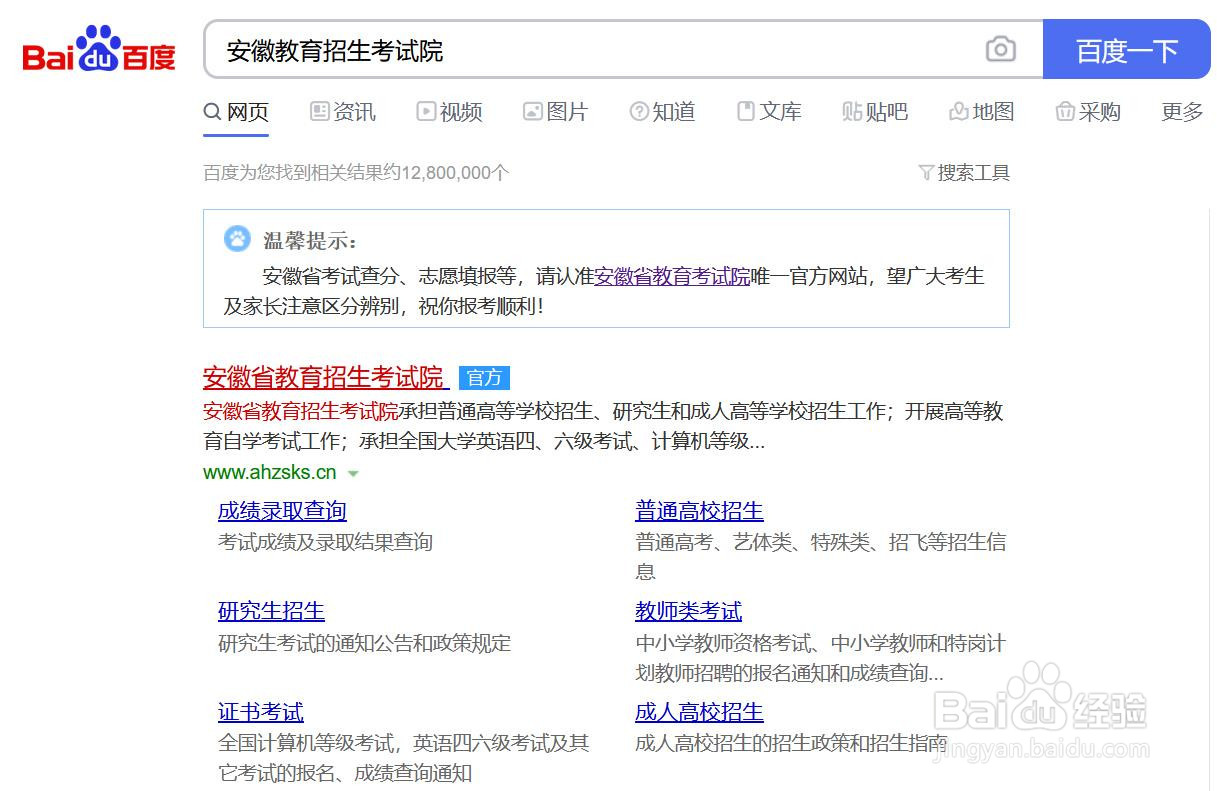Open the 研究生招生 sublink
The height and width of the screenshot is (791, 1217).
271,611
